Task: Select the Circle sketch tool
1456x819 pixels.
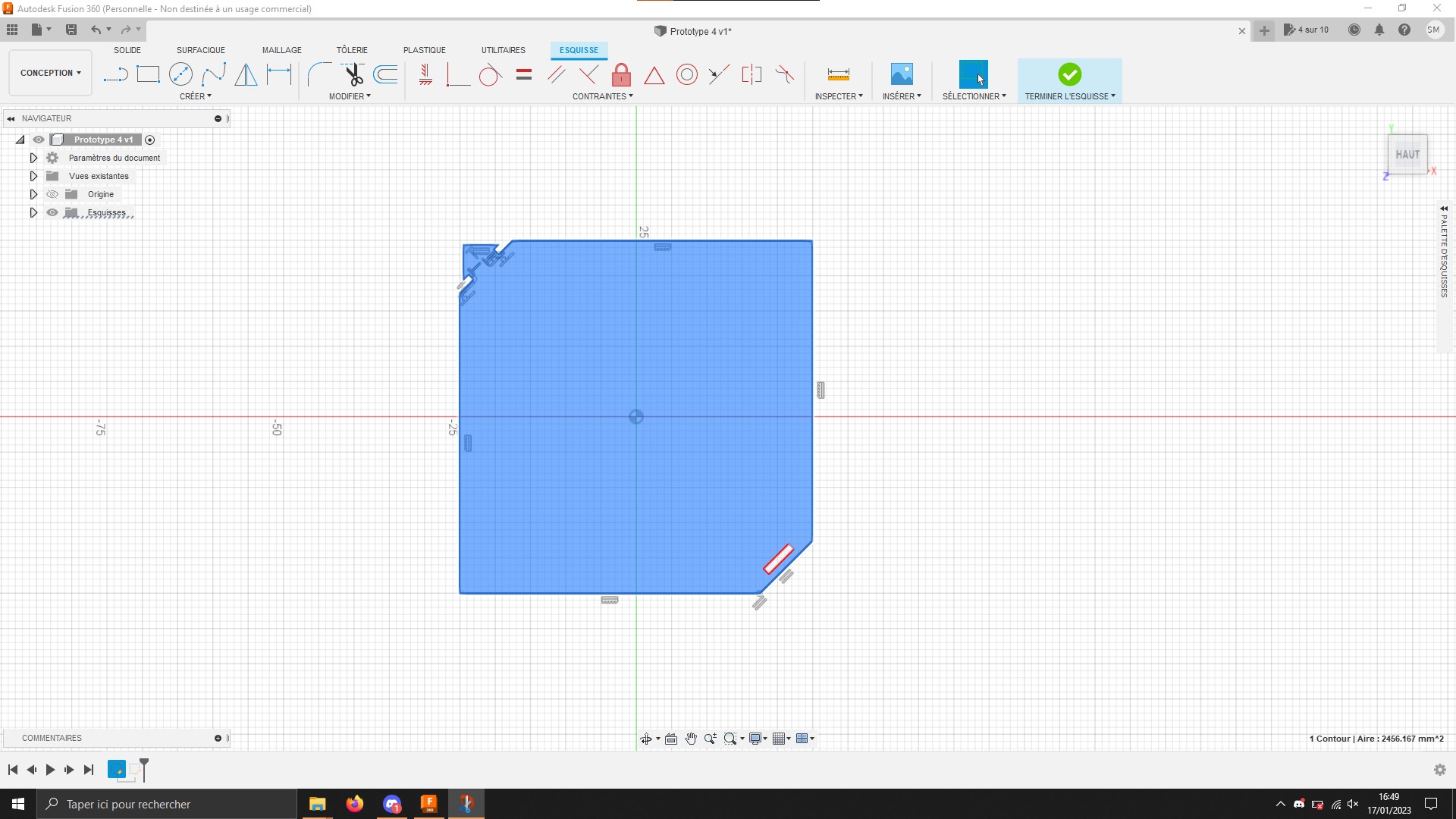Action: (x=180, y=74)
